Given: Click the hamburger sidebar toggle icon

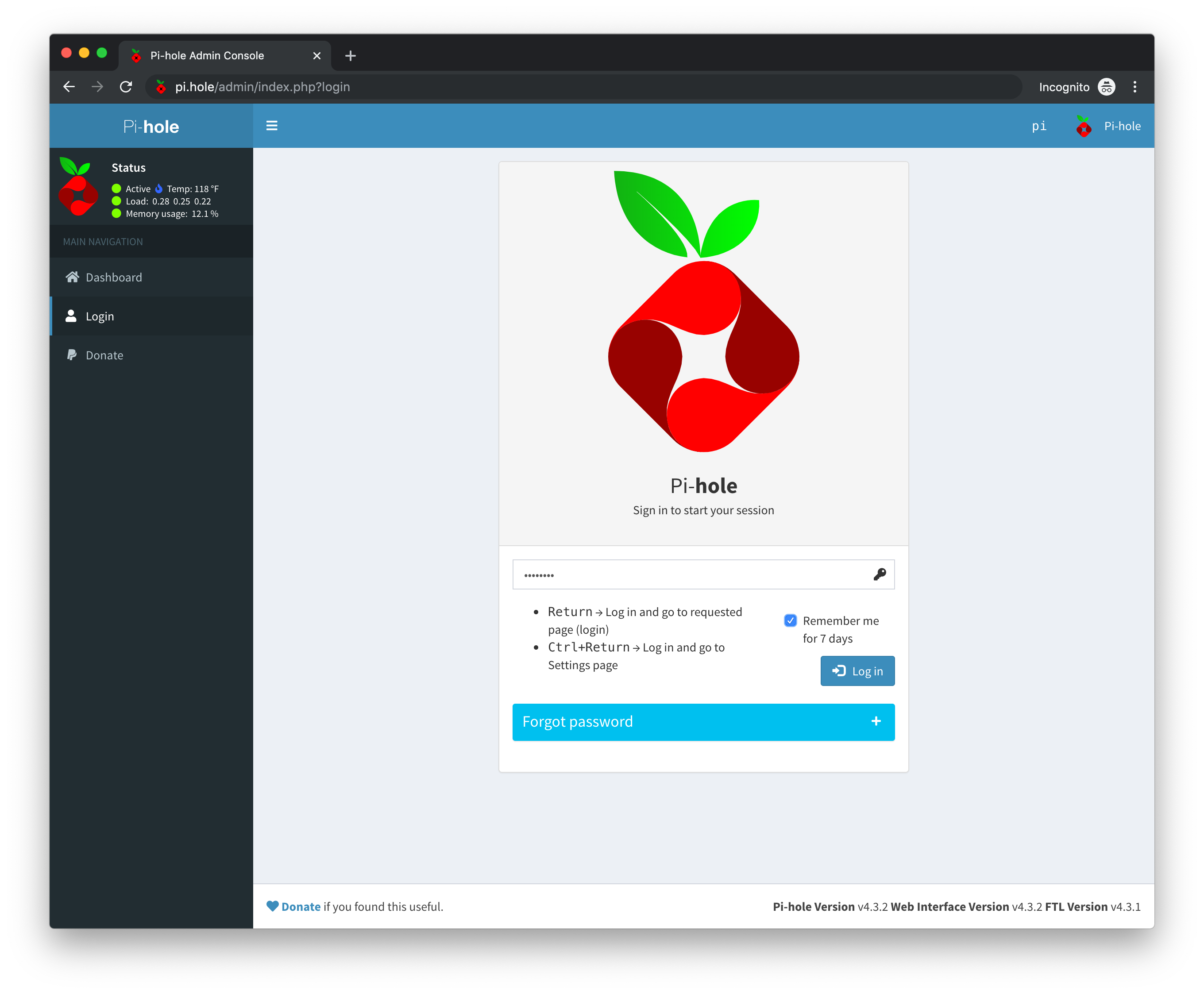Looking at the screenshot, I should 271,125.
